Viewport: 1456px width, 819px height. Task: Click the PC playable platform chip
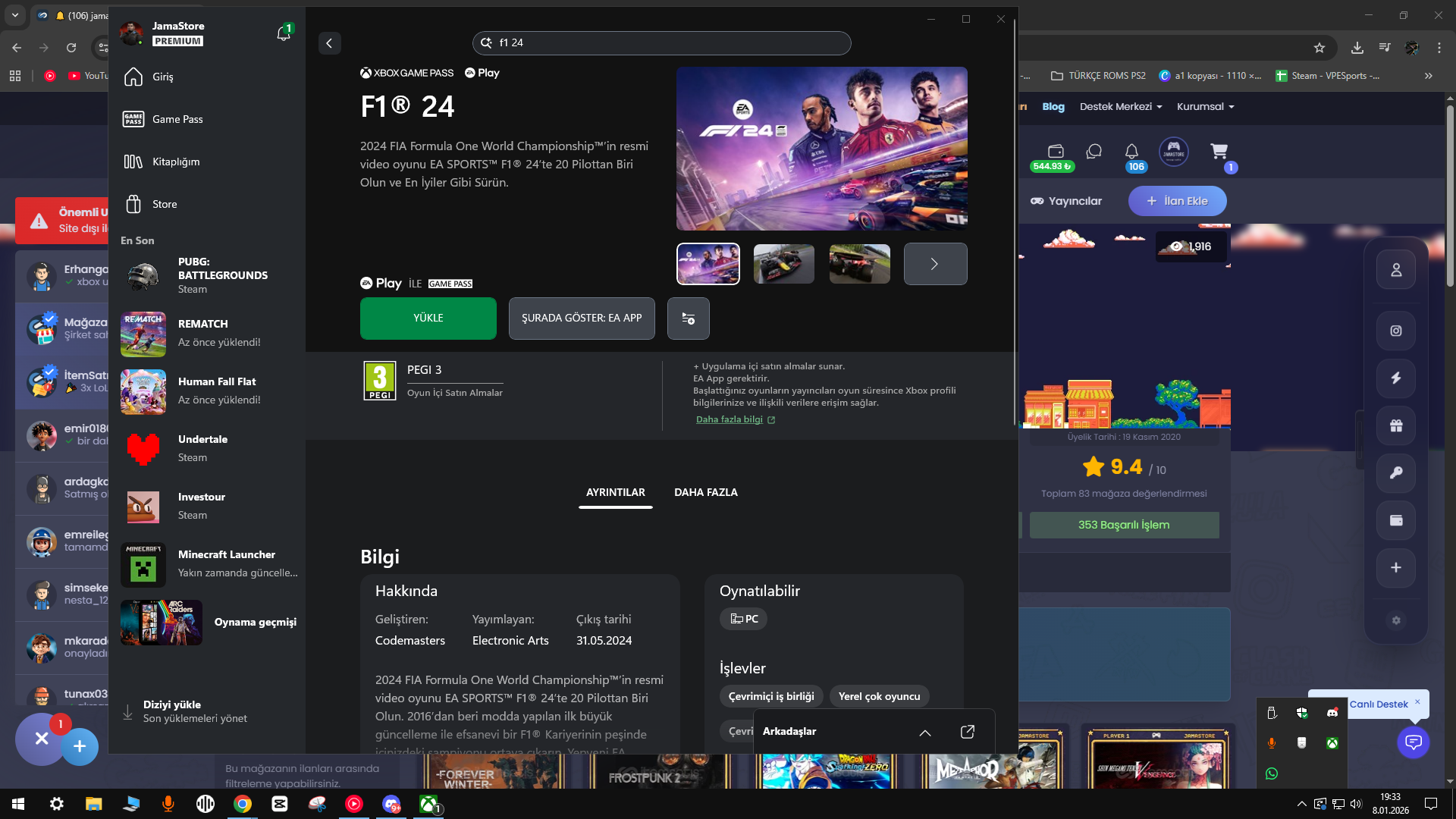point(744,619)
